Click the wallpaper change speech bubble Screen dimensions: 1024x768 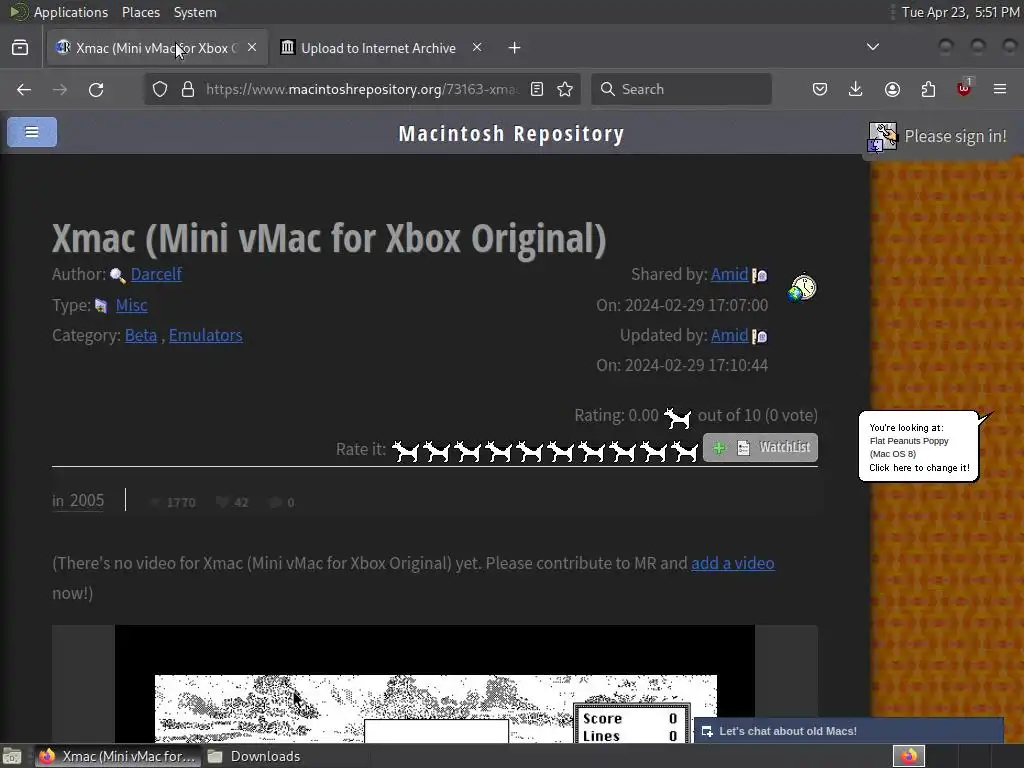point(919,447)
